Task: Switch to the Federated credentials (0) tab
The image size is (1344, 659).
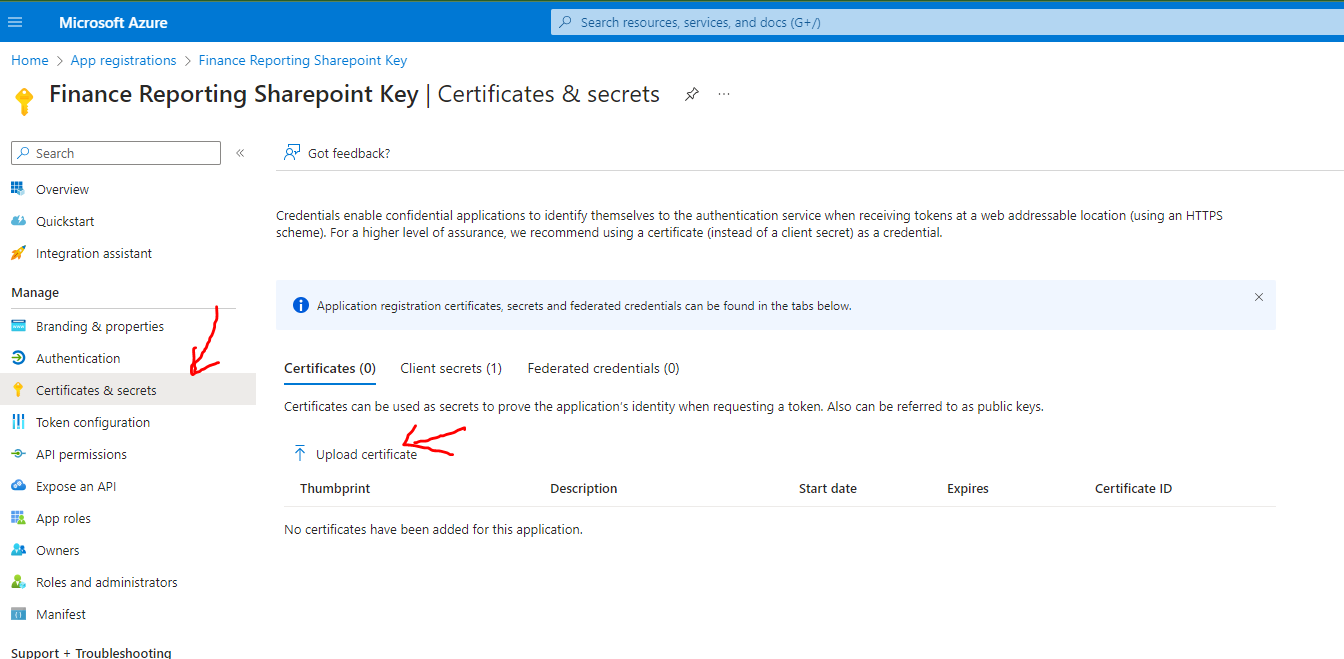Action: coord(603,368)
